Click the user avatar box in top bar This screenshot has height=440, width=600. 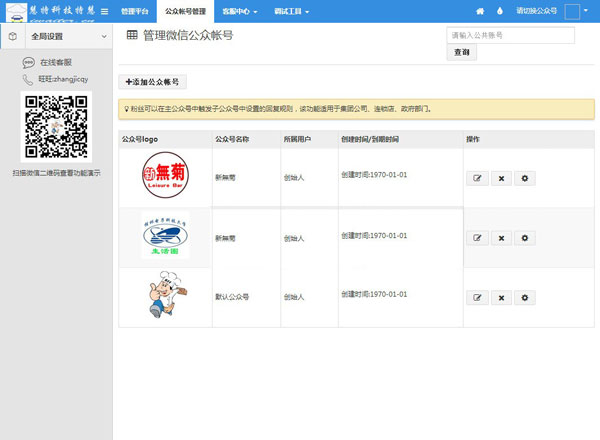tap(572, 11)
